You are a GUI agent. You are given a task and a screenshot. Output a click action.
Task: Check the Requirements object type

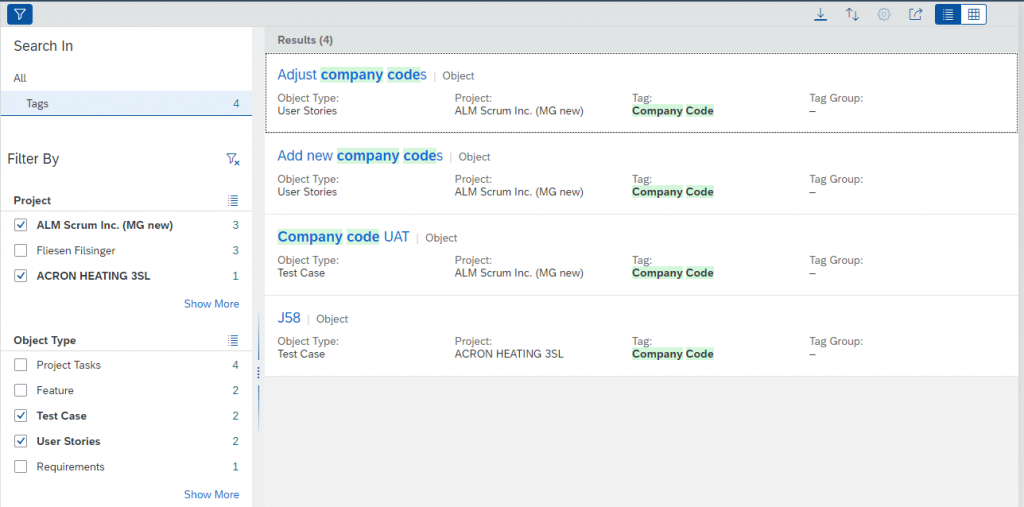click(x=20, y=466)
